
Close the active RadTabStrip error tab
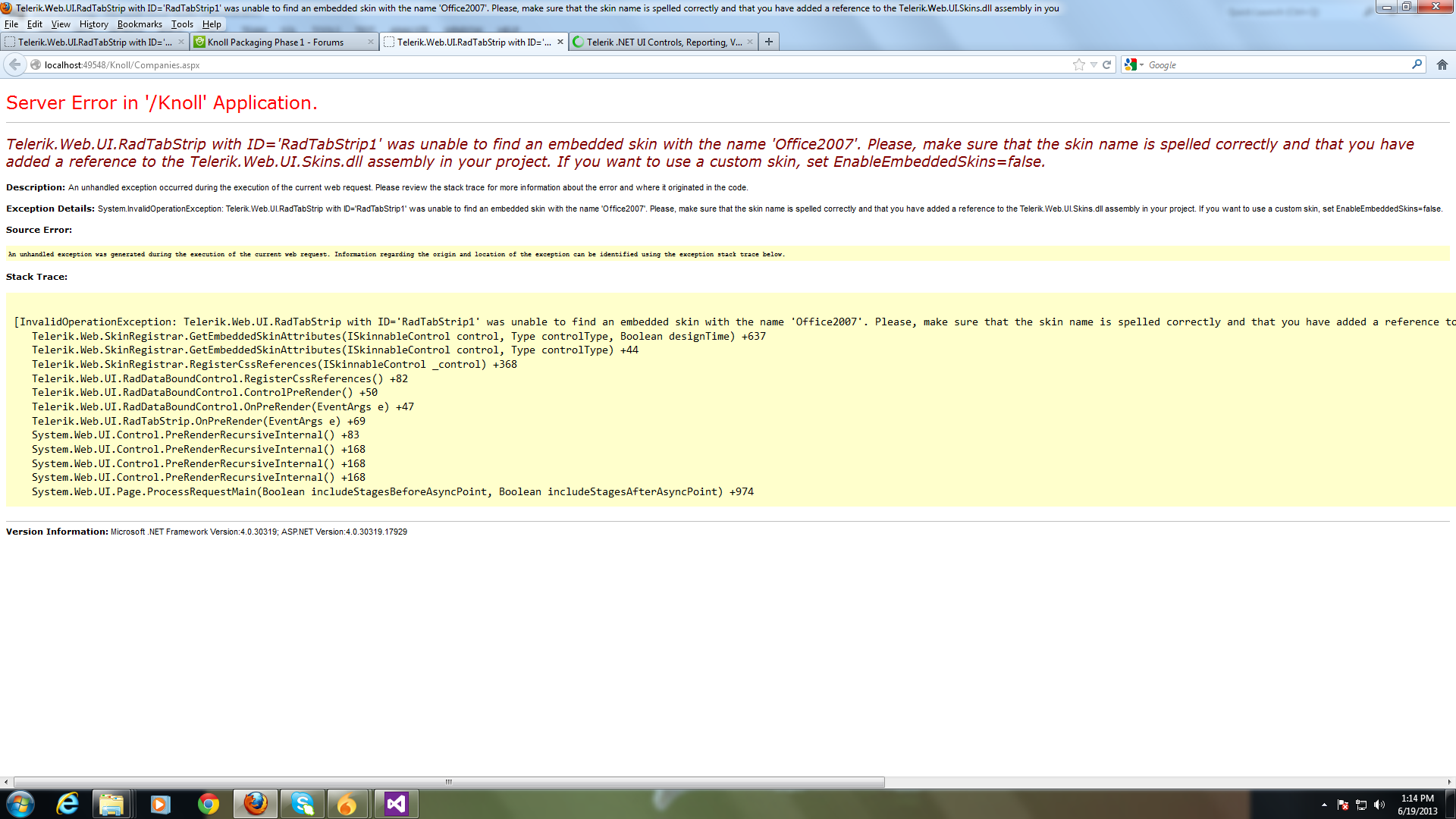tap(560, 42)
